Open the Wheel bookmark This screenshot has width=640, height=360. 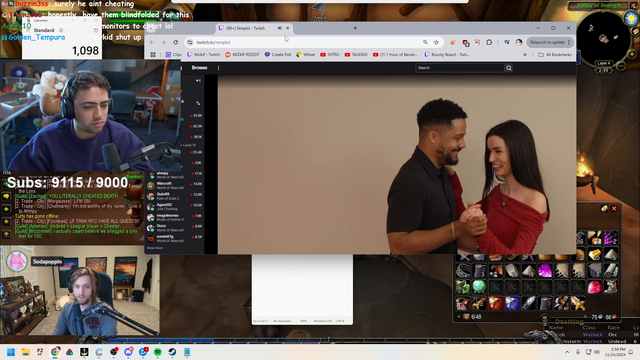pos(306,55)
